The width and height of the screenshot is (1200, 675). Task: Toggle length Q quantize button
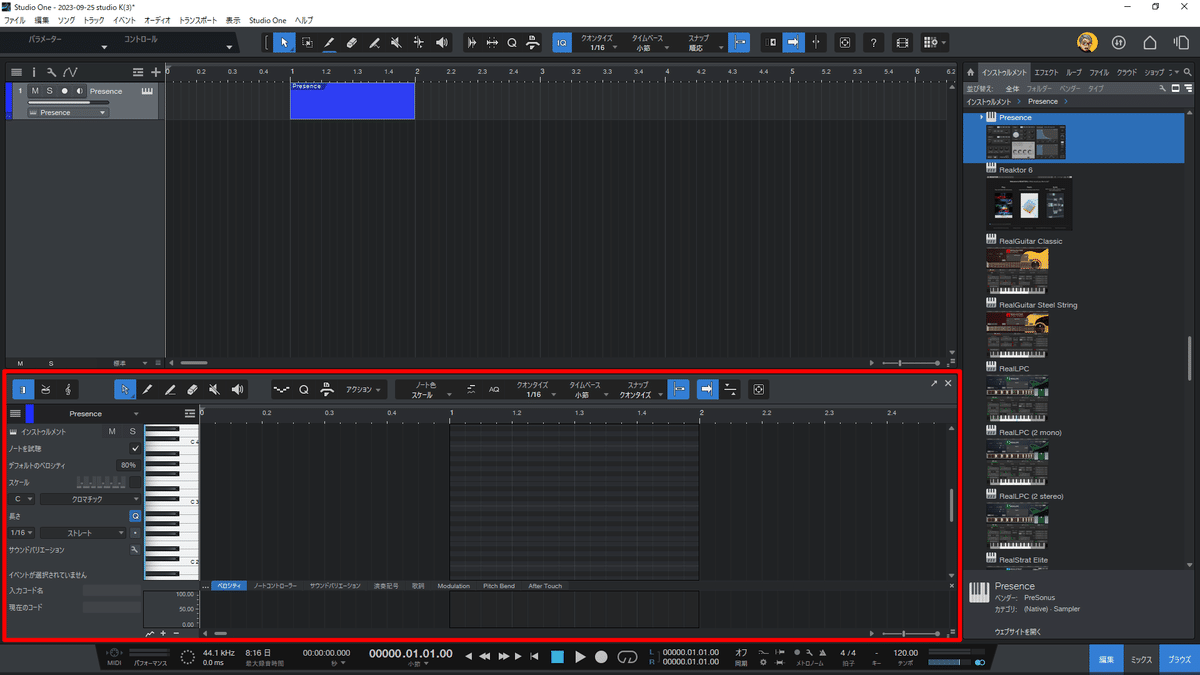(135, 516)
